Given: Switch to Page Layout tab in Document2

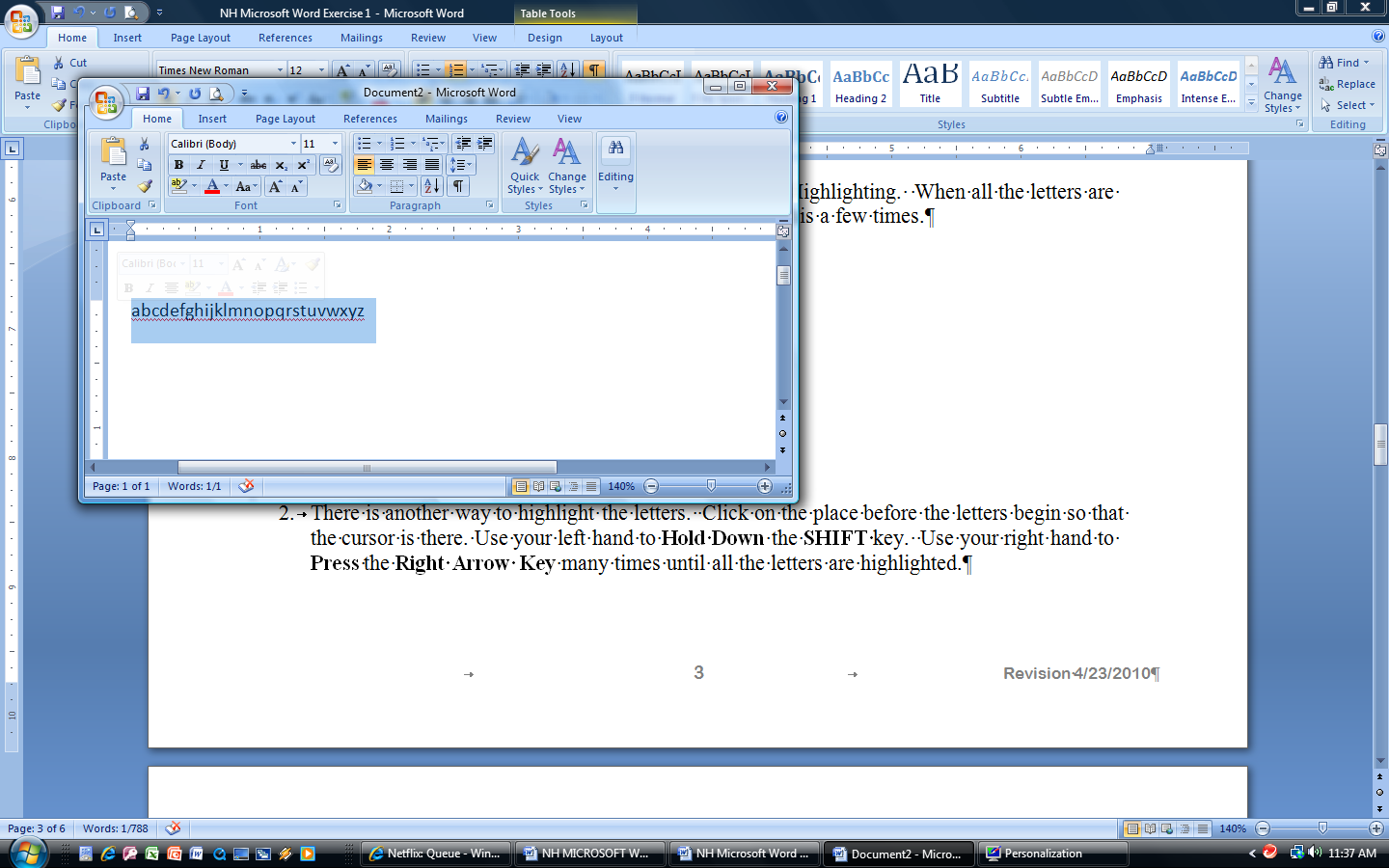Looking at the screenshot, I should pos(286,119).
